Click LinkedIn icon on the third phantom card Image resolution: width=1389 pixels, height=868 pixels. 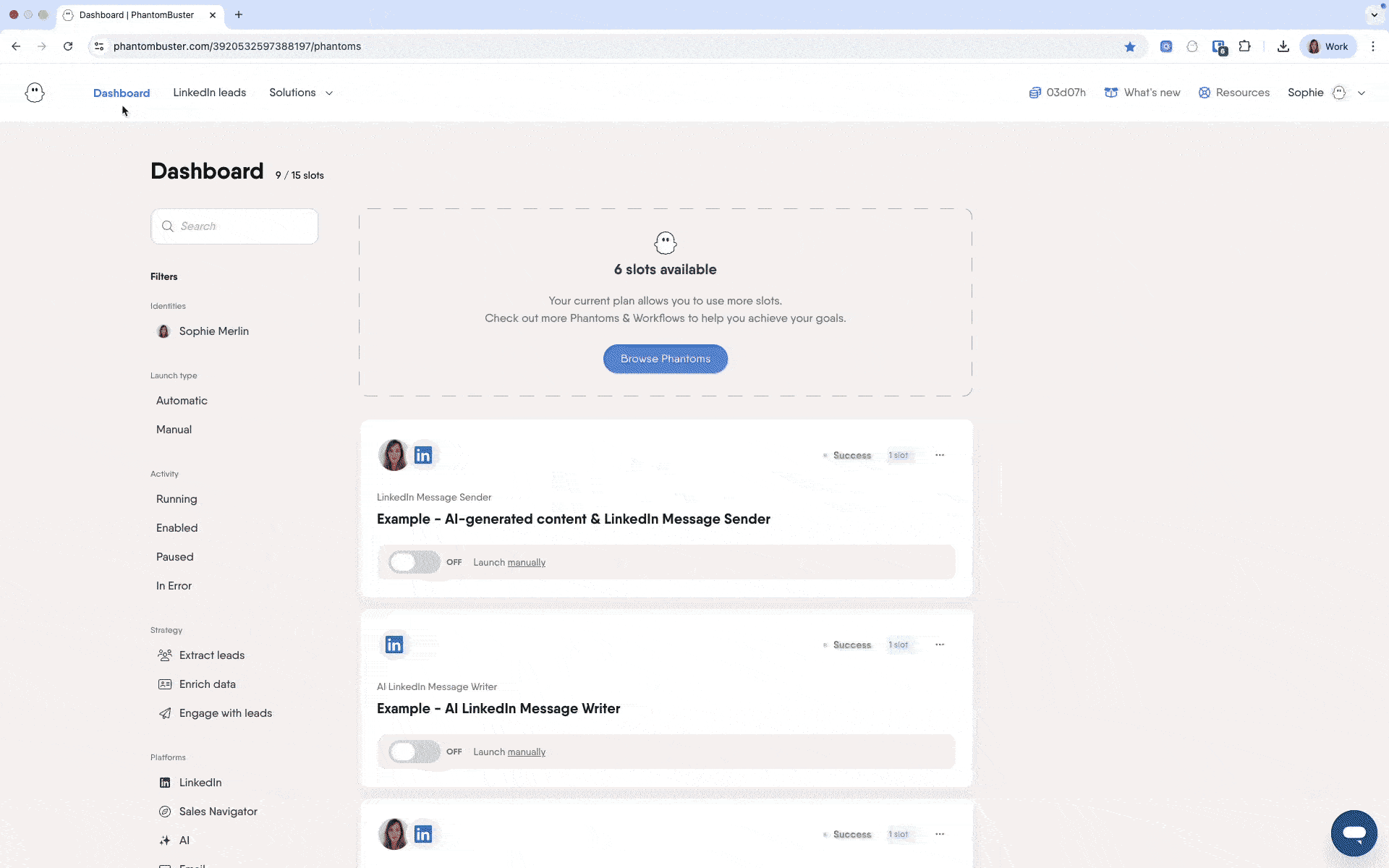pos(423,834)
